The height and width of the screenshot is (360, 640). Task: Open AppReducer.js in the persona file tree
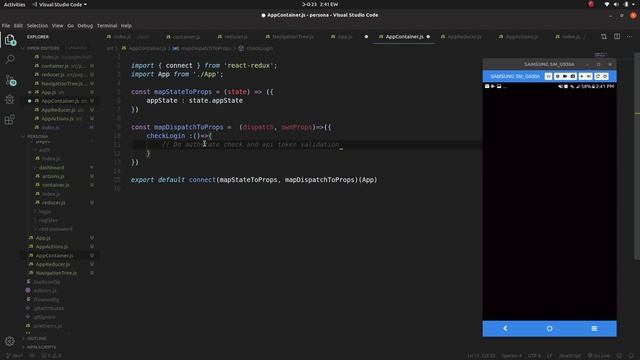click(x=53, y=264)
